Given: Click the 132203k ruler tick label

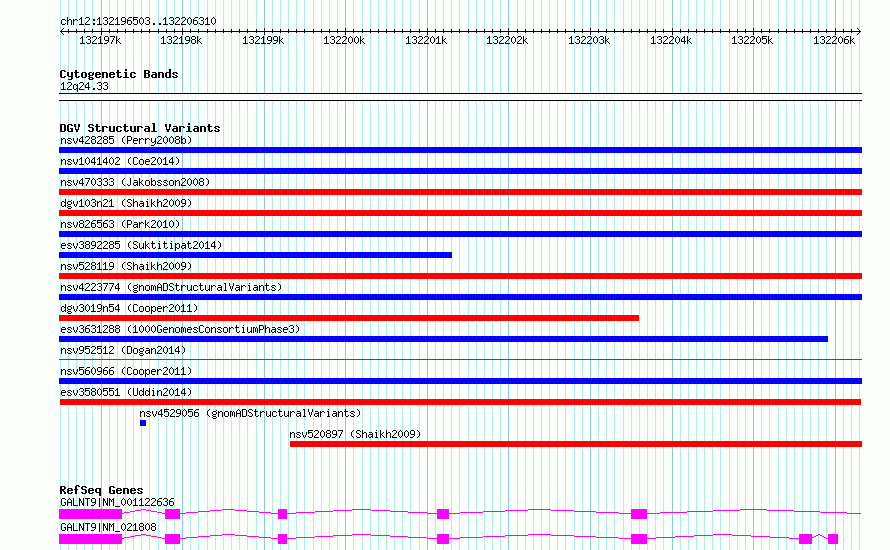Looking at the screenshot, I should point(589,40).
